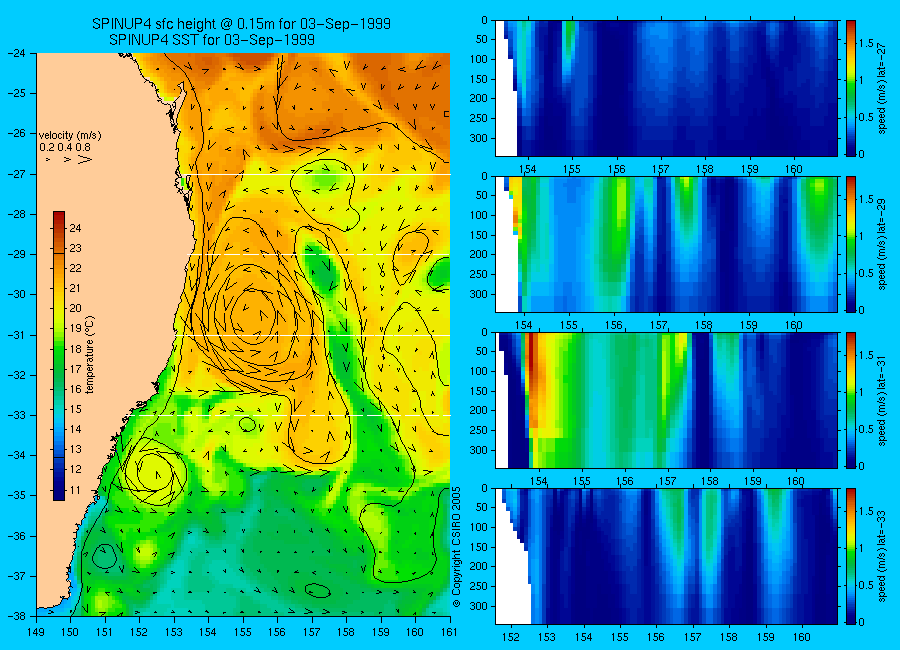The height and width of the screenshot is (650, 900).
Task: Click the speed color bar beside the lat=-27 panel
Action: point(851,88)
